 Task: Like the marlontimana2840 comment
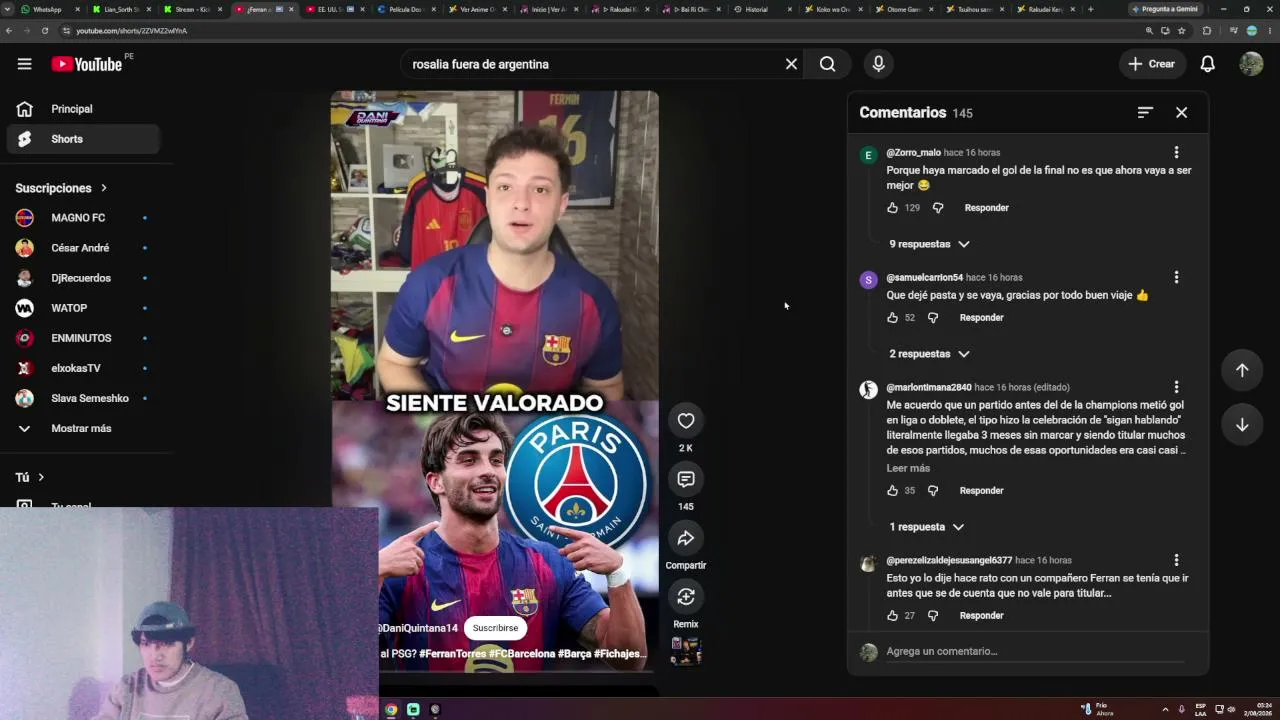892,491
